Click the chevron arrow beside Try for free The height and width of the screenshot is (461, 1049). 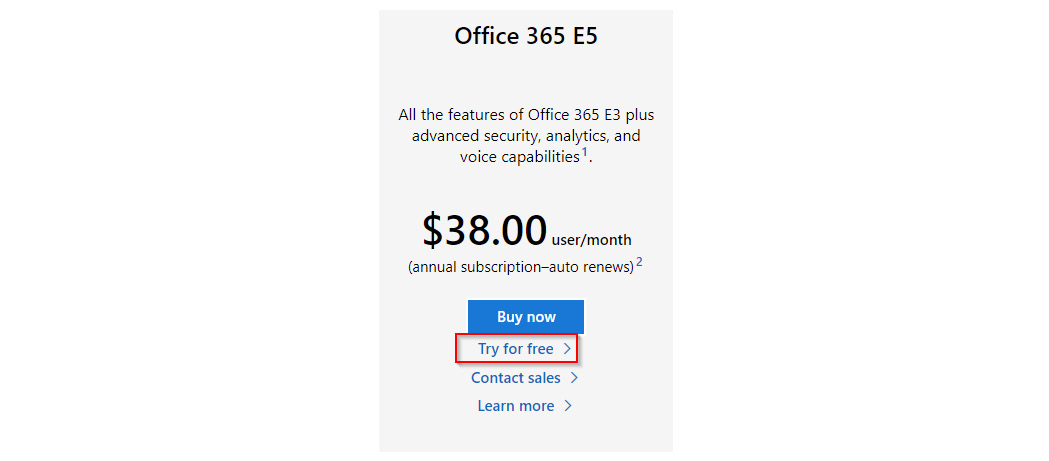567,349
